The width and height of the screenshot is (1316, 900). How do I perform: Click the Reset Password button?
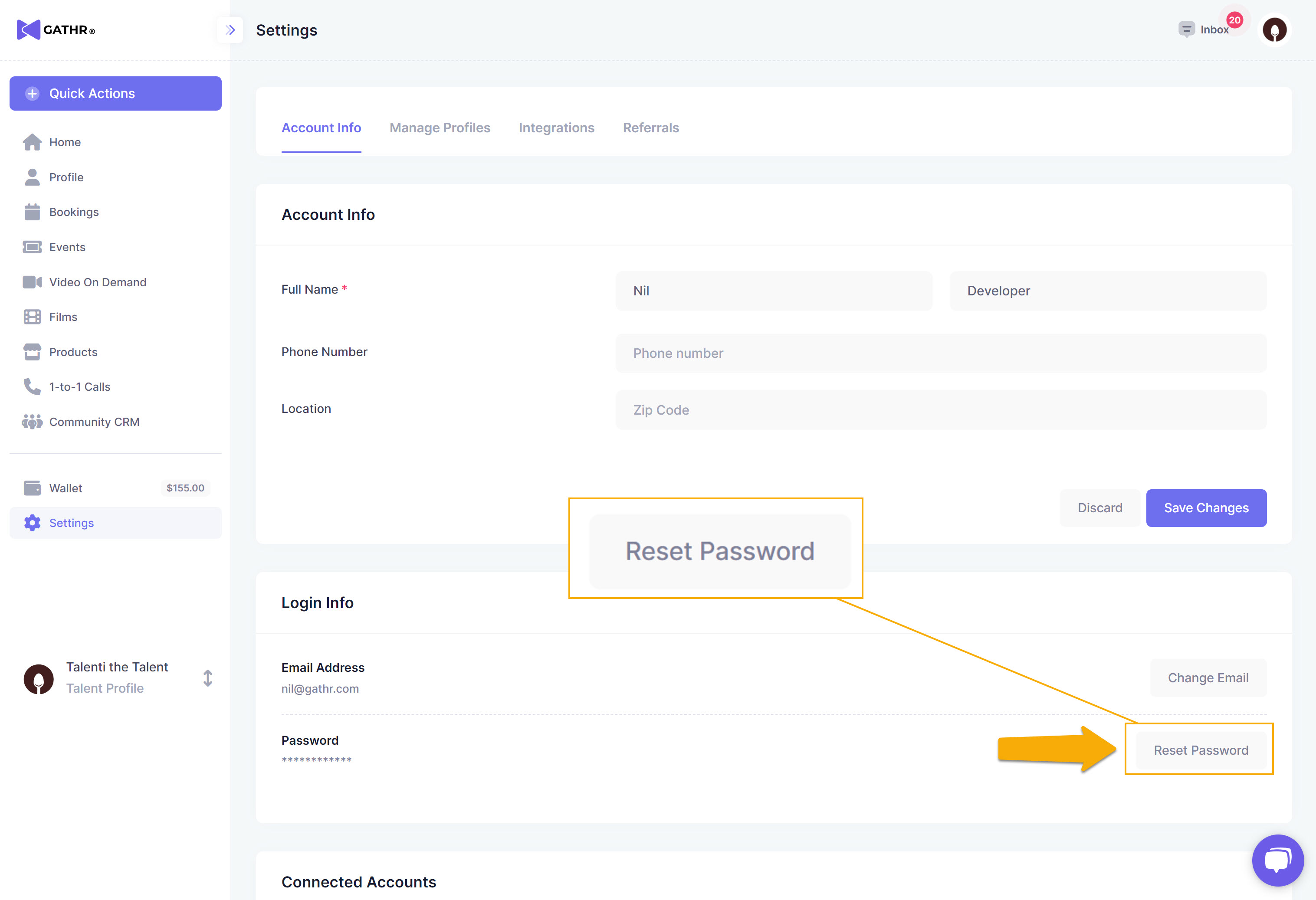coord(1201,750)
